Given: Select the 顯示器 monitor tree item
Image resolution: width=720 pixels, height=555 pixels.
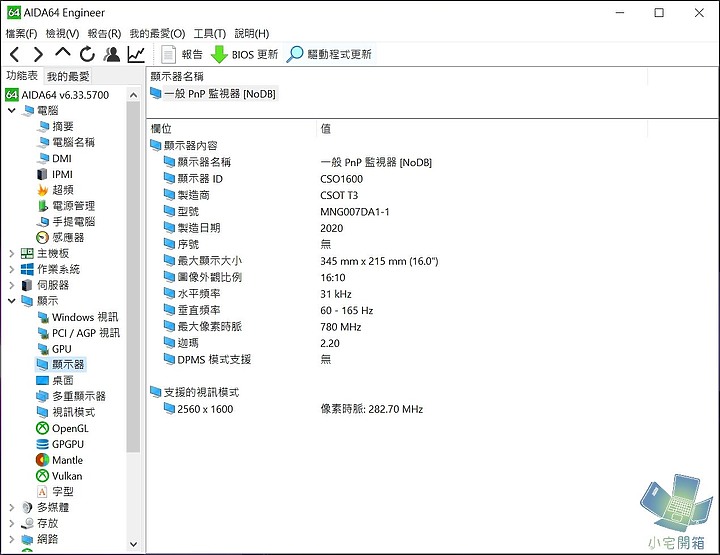Looking at the screenshot, I should coord(61,365).
